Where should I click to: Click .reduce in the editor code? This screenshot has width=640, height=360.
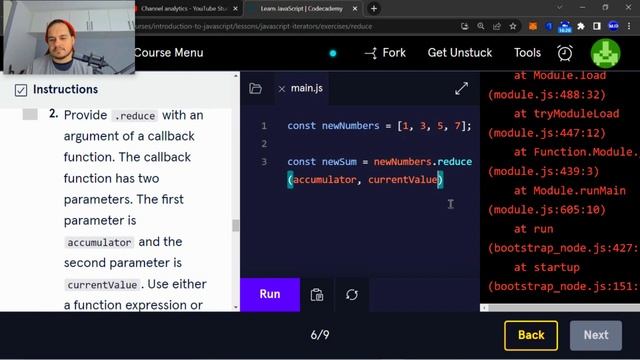(x=453, y=162)
